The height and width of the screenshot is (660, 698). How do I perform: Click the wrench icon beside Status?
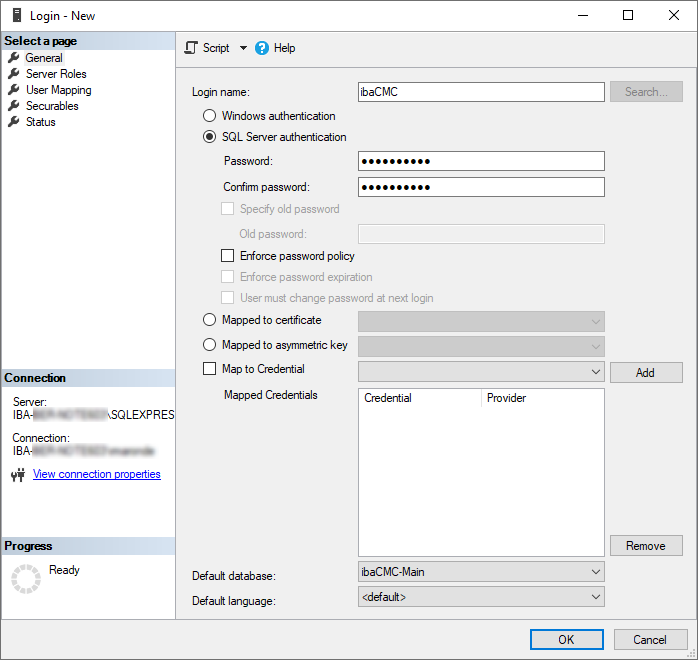14,122
